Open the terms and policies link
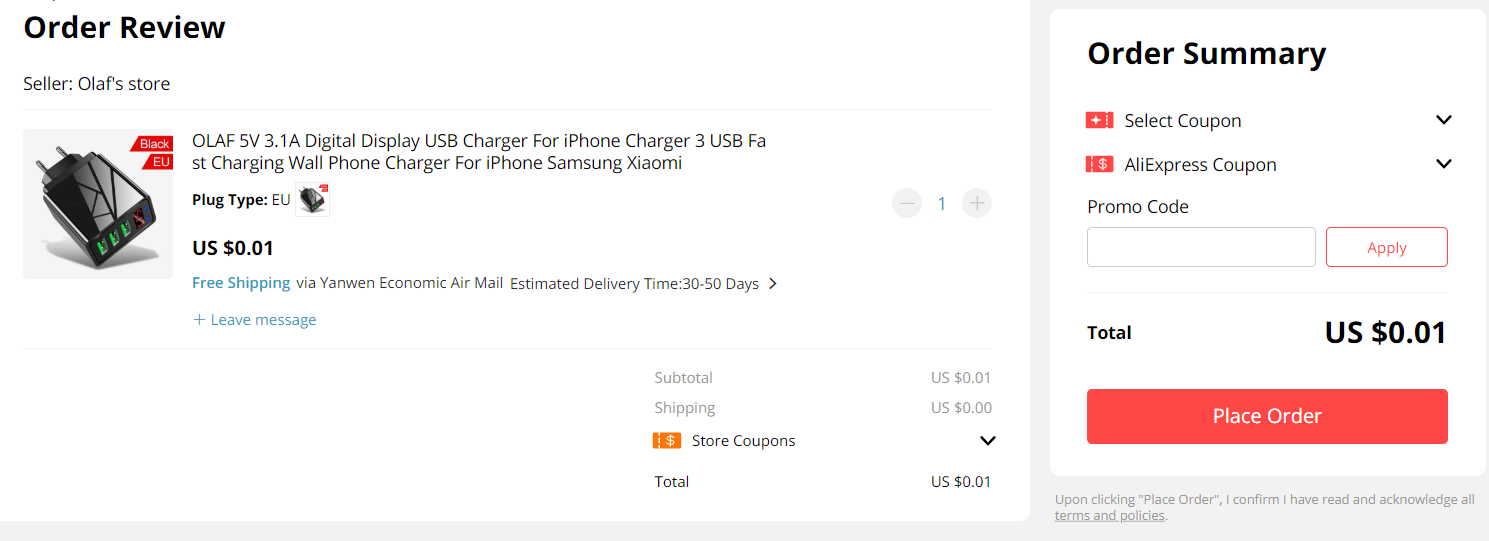This screenshot has height=541, width=1489. (1109, 516)
